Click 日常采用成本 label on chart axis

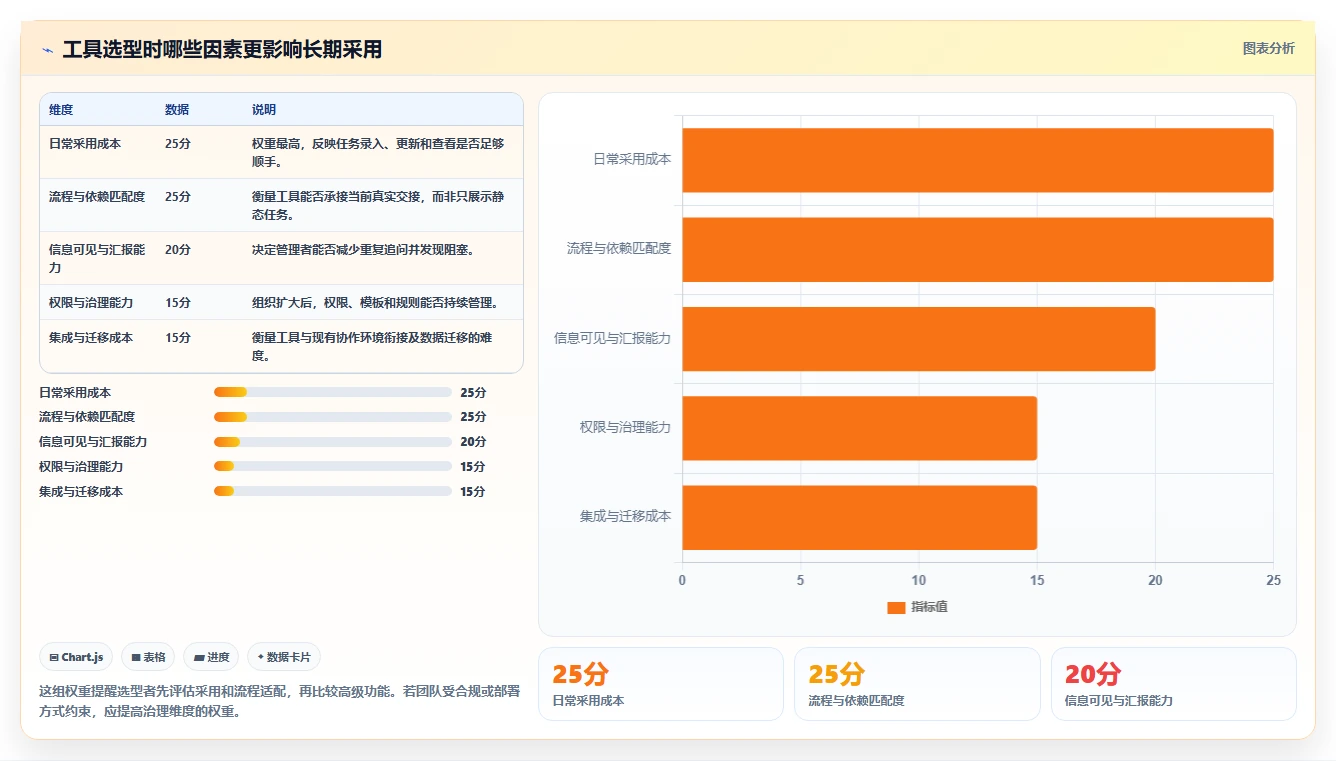point(632,159)
